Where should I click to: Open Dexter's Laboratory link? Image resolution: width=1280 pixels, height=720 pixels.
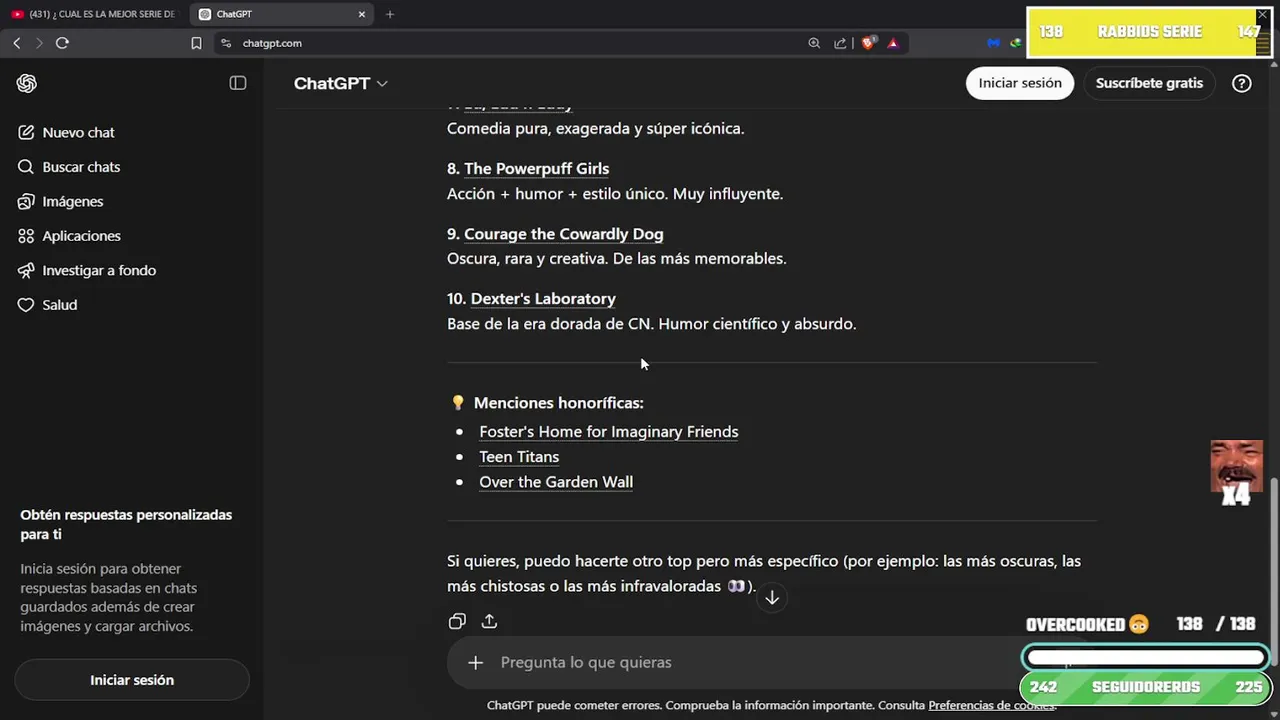click(543, 299)
